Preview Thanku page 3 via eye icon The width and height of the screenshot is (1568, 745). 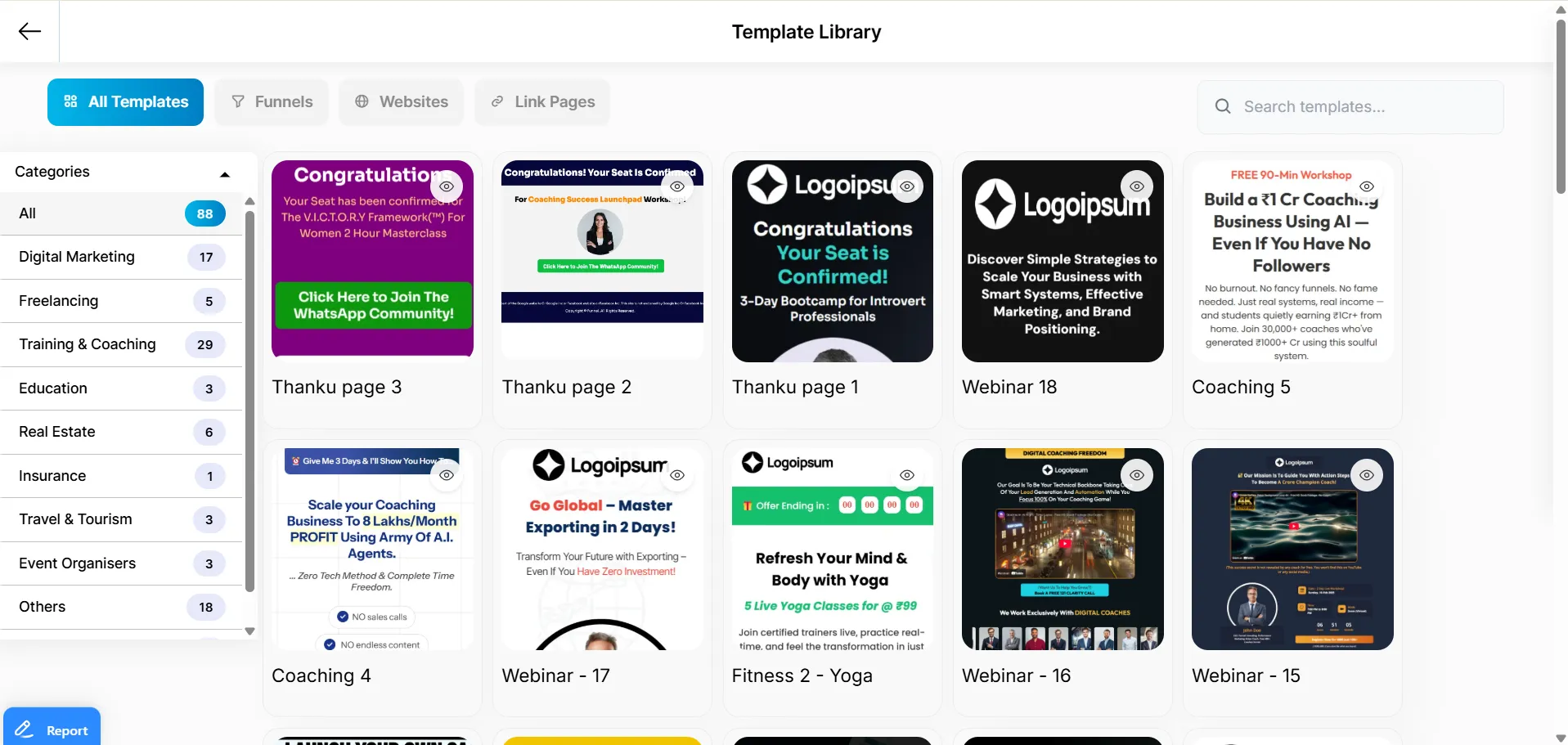click(x=447, y=186)
